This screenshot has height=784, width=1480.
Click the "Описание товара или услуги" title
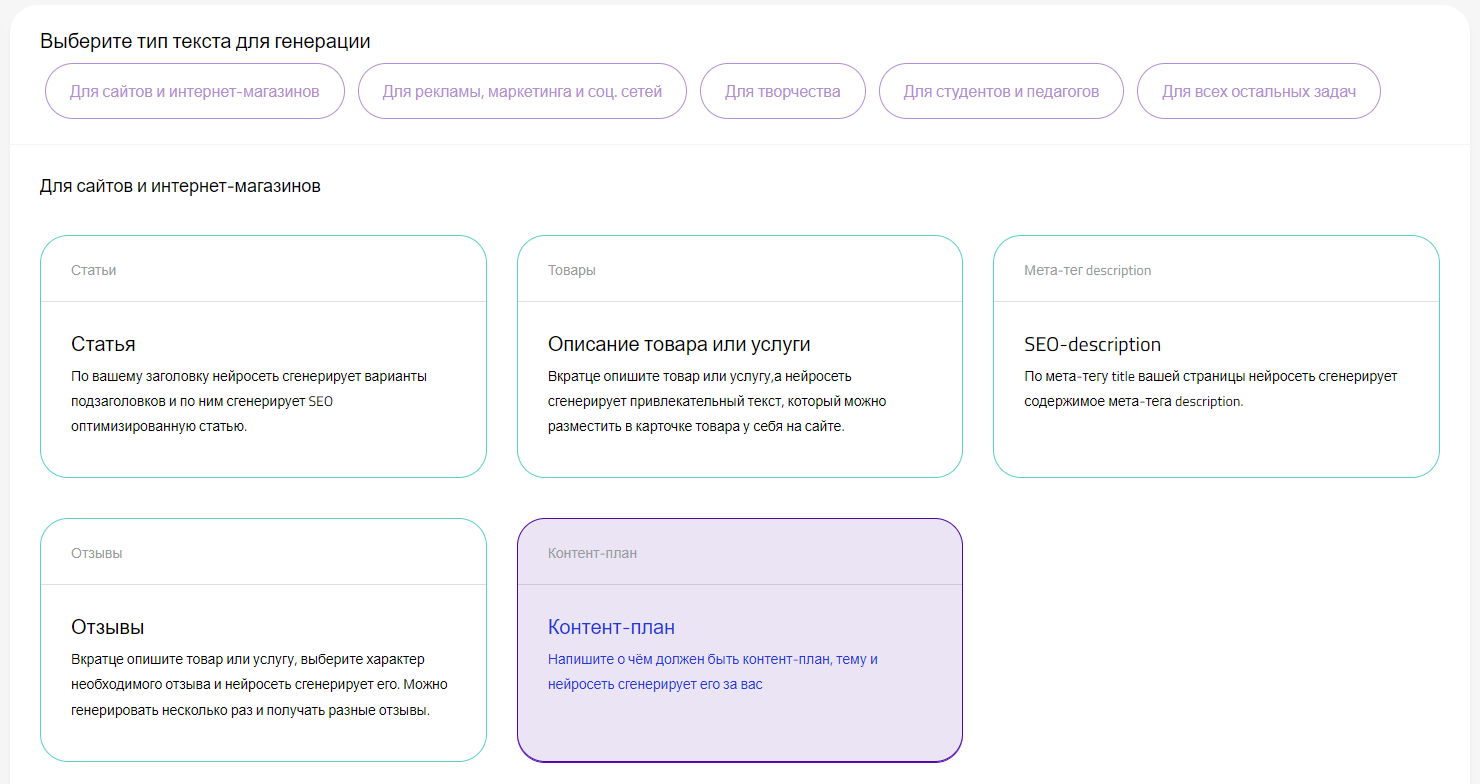[x=678, y=344]
